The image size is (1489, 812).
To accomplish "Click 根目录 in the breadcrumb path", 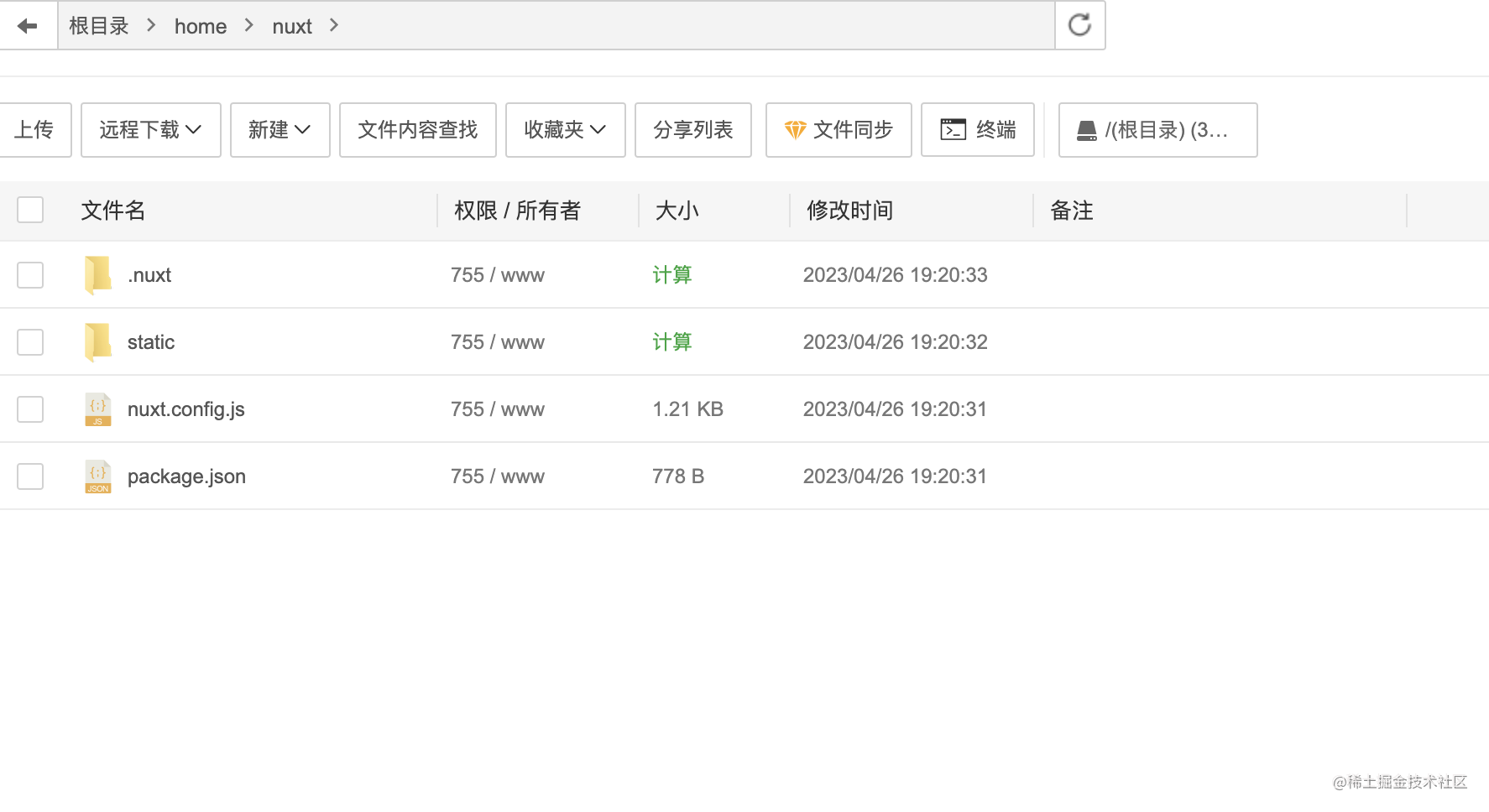I will pos(98,26).
